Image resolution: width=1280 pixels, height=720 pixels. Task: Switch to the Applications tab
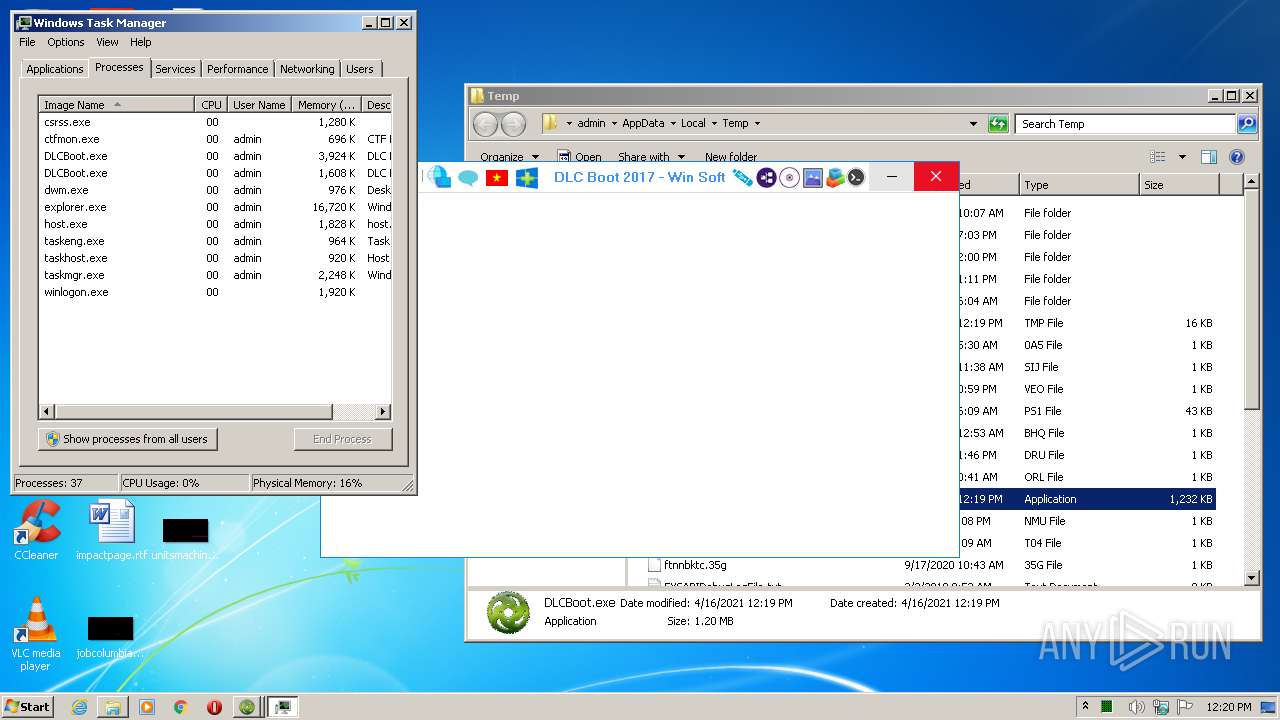[54, 69]
